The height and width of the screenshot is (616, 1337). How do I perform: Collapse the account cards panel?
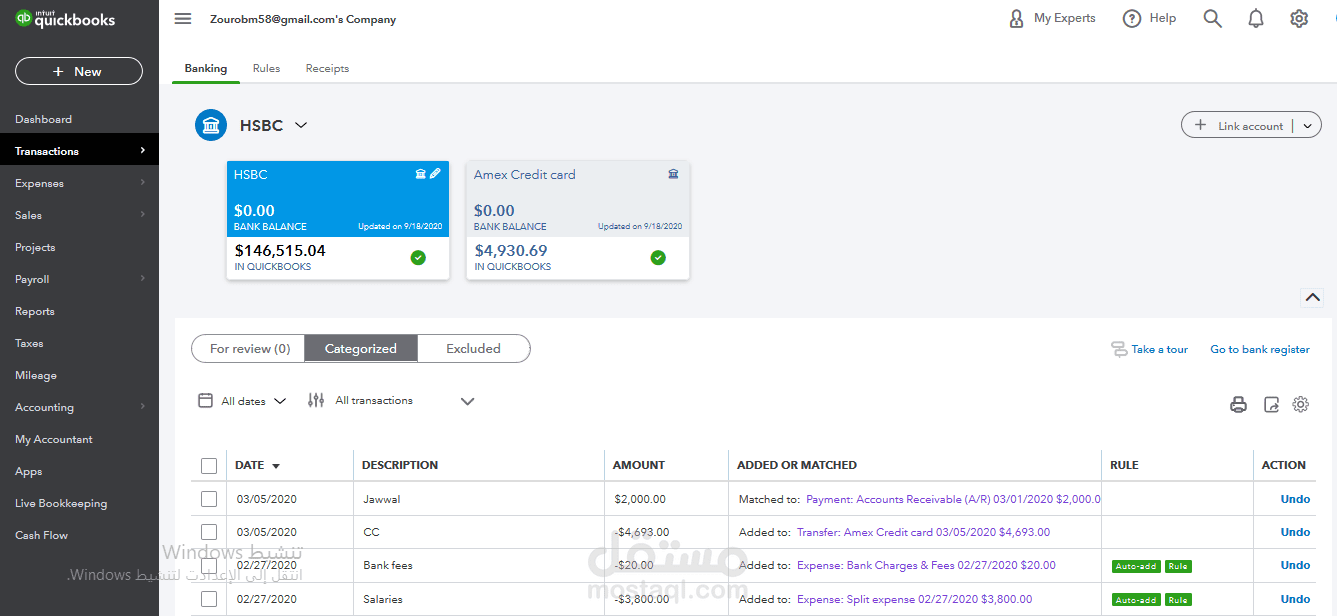click(1312, 297)
